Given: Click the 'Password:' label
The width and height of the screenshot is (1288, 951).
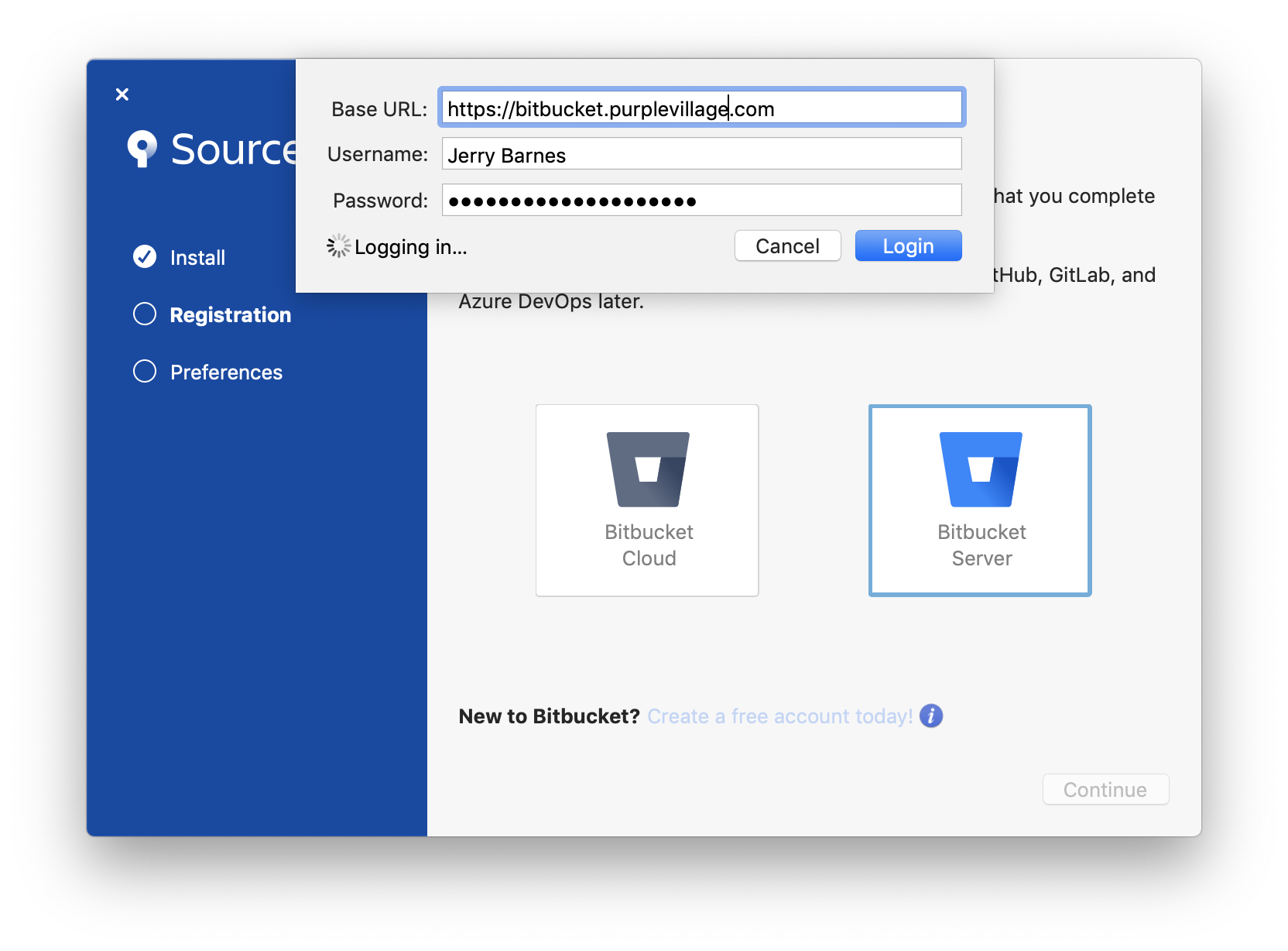Looking at the screenshot, I should (x=380, y=201).
